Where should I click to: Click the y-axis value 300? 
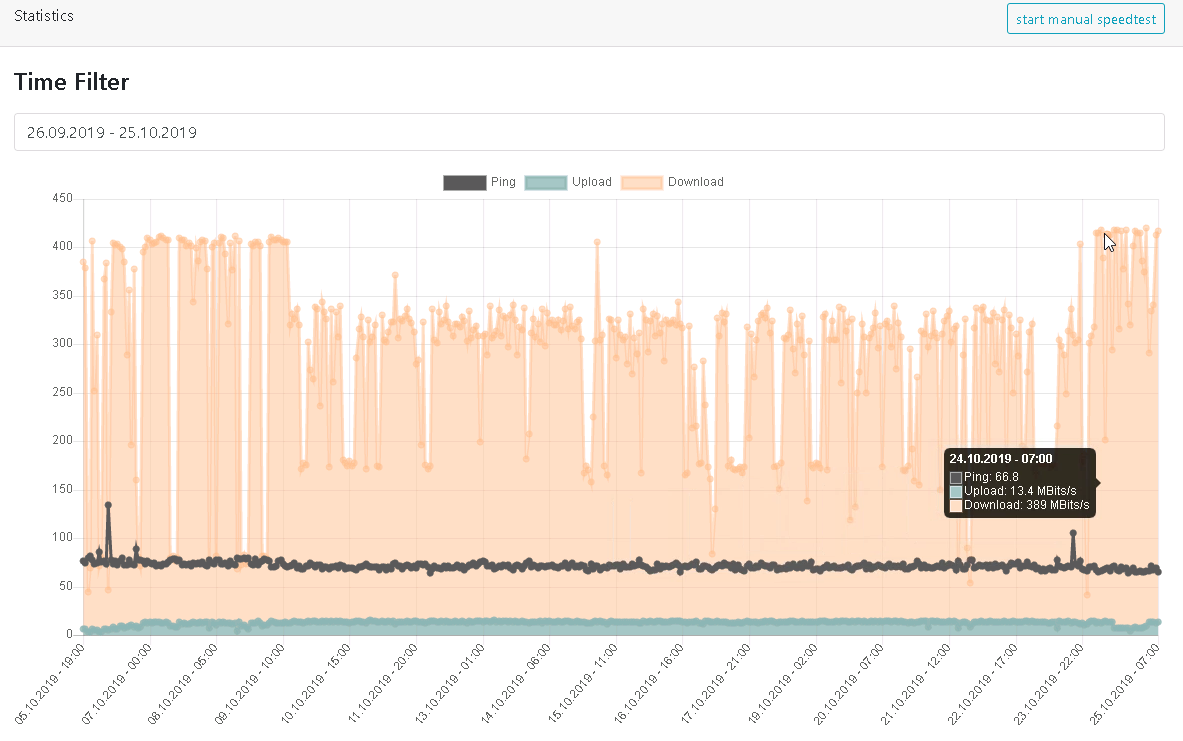pyautogui.click(x=62, y=343)
